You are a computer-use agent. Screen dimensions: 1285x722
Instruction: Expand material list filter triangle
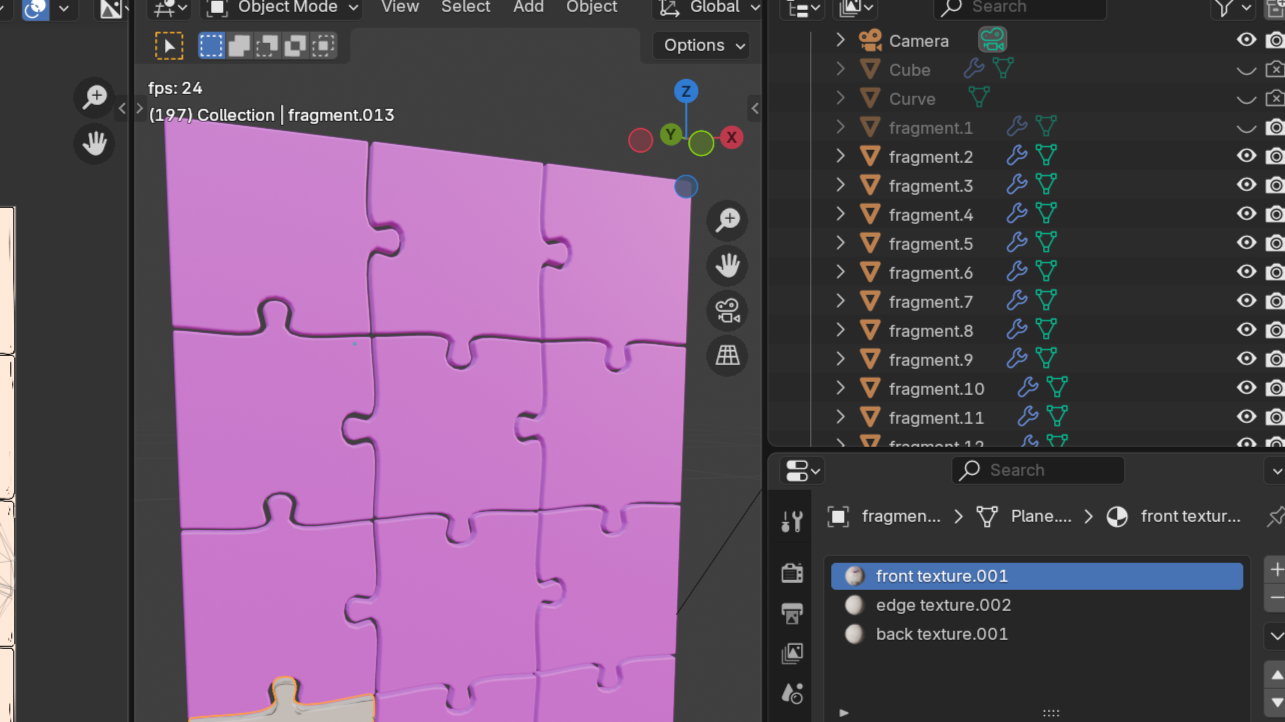[x=844, y=713]
